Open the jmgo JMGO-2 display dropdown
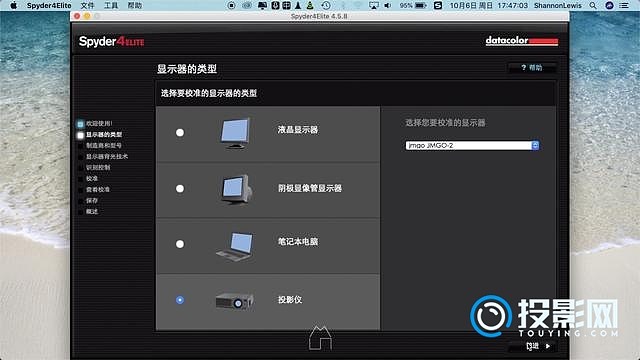This screenshot has height=360, width=640. 472,146
